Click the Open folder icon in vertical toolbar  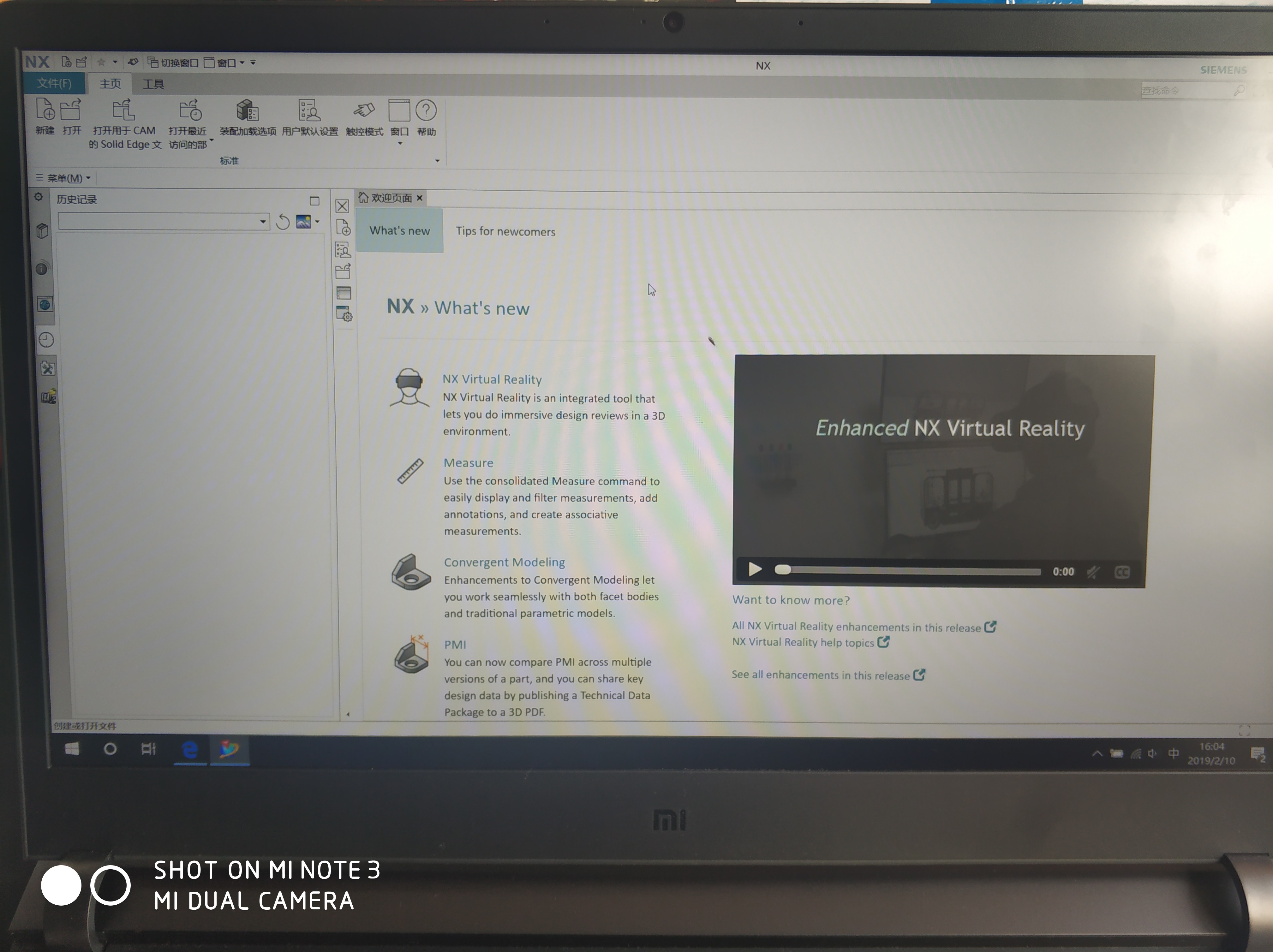343,271
